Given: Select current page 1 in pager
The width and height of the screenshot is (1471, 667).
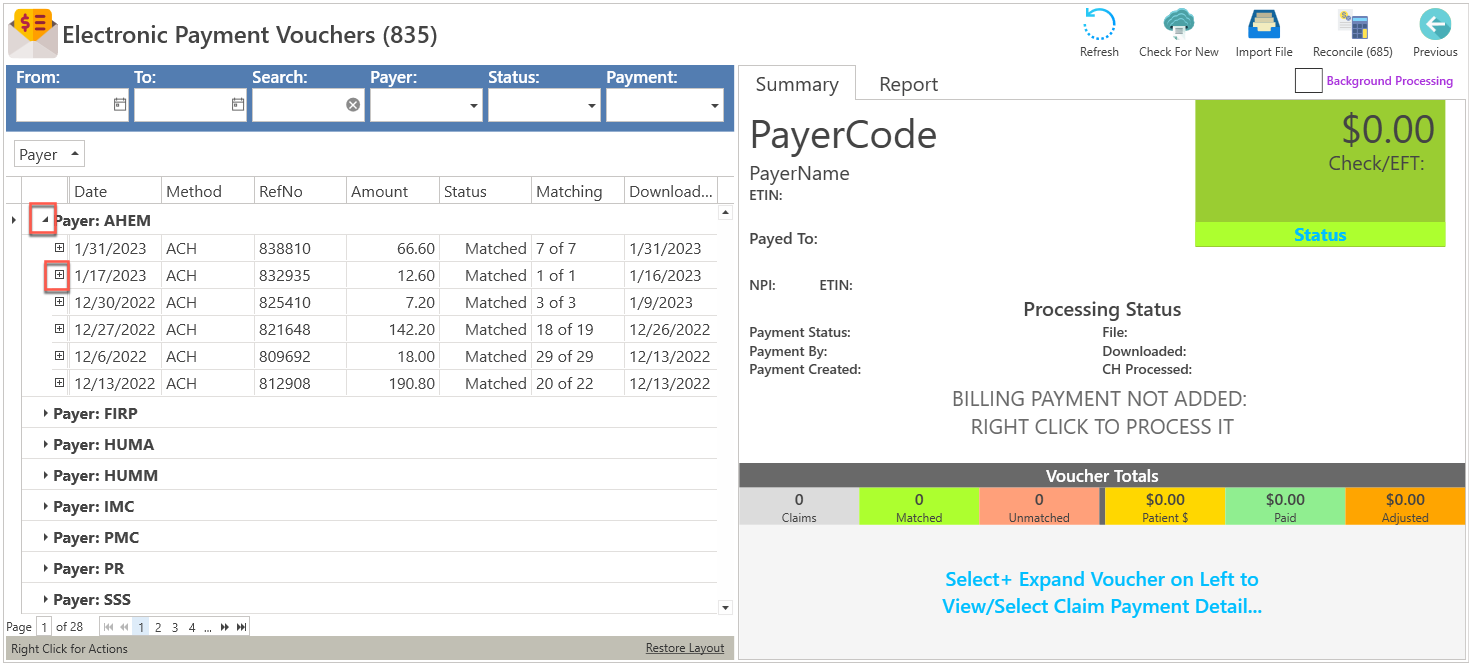Looking at the screenshot, I should (141, 627).
